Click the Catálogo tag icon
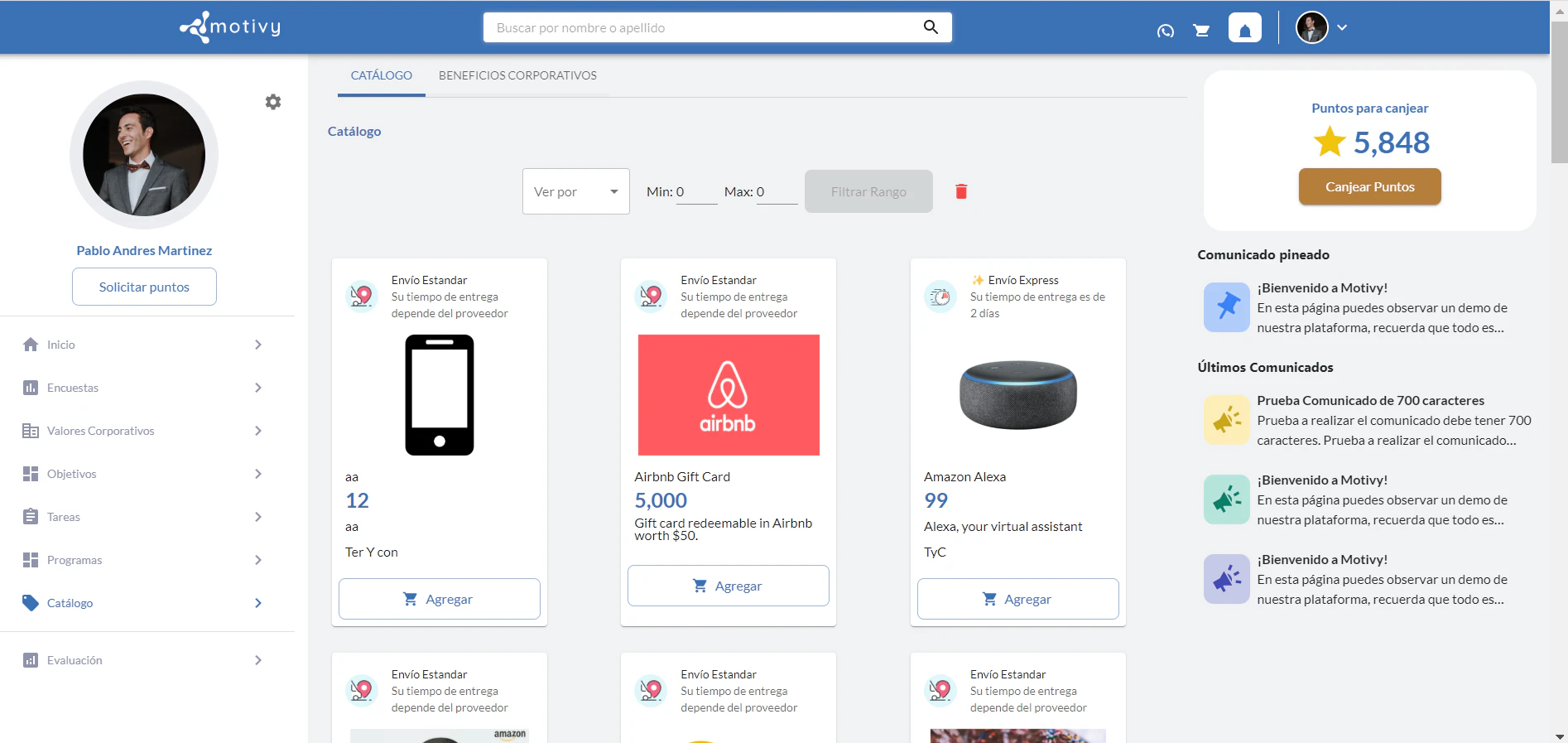The width and height of the screenshot is (1568, 743). click(x=31, y=603)
